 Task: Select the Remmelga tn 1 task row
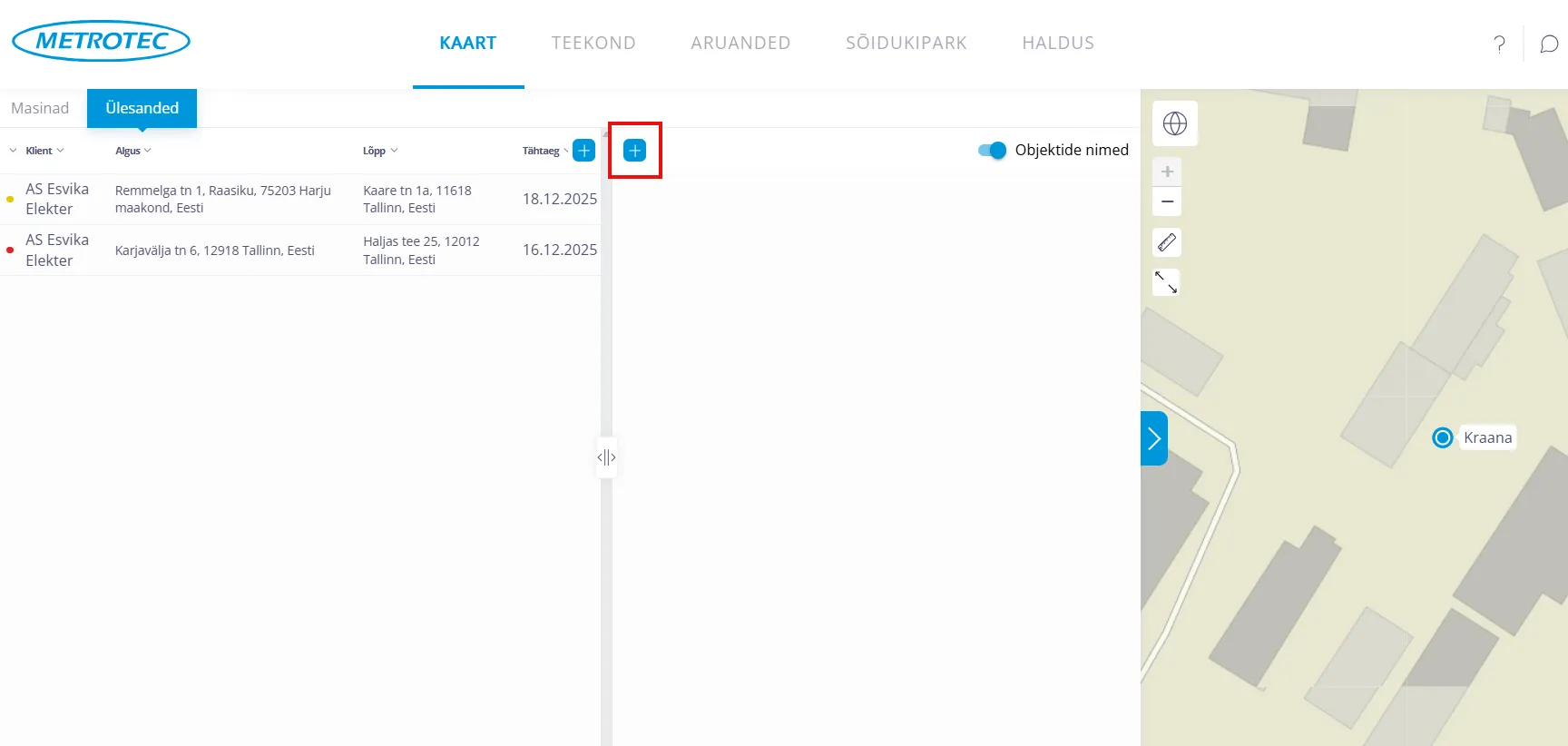point(222,199)
